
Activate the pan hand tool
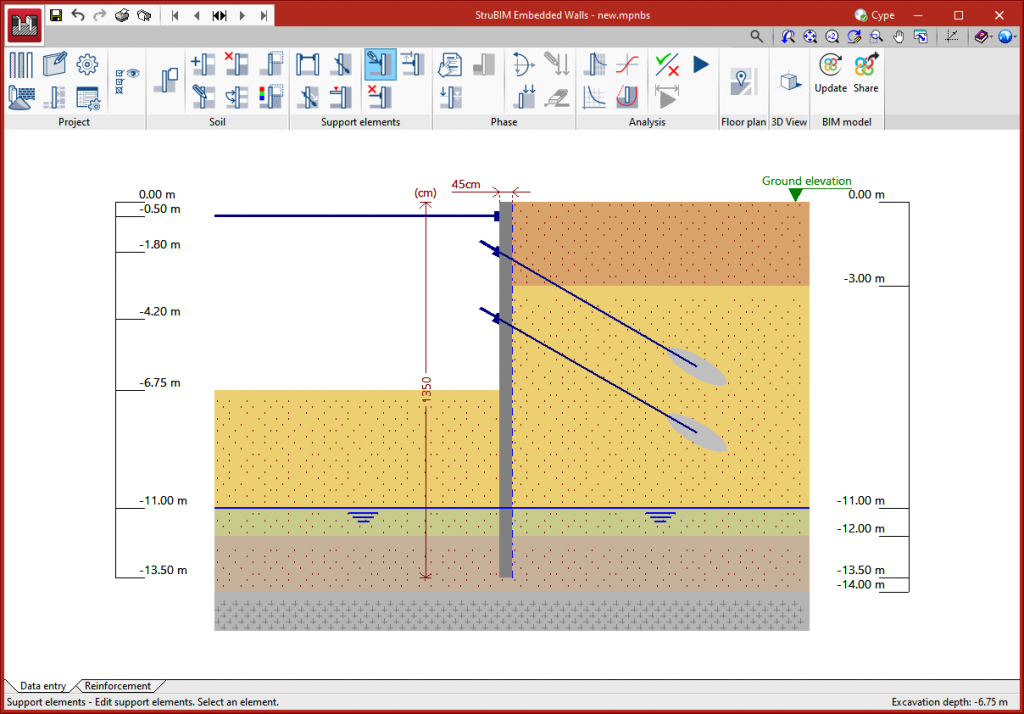[898, 37]
